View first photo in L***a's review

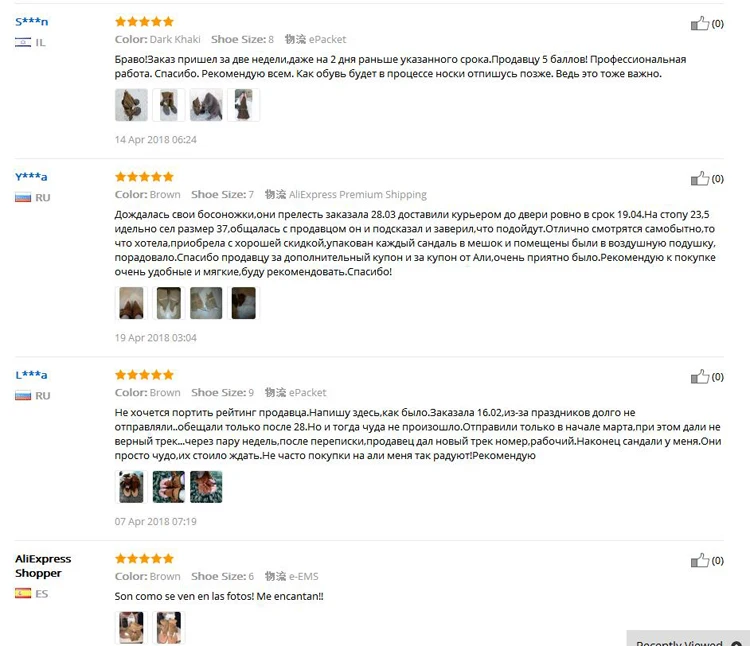(x=131, y=487)
